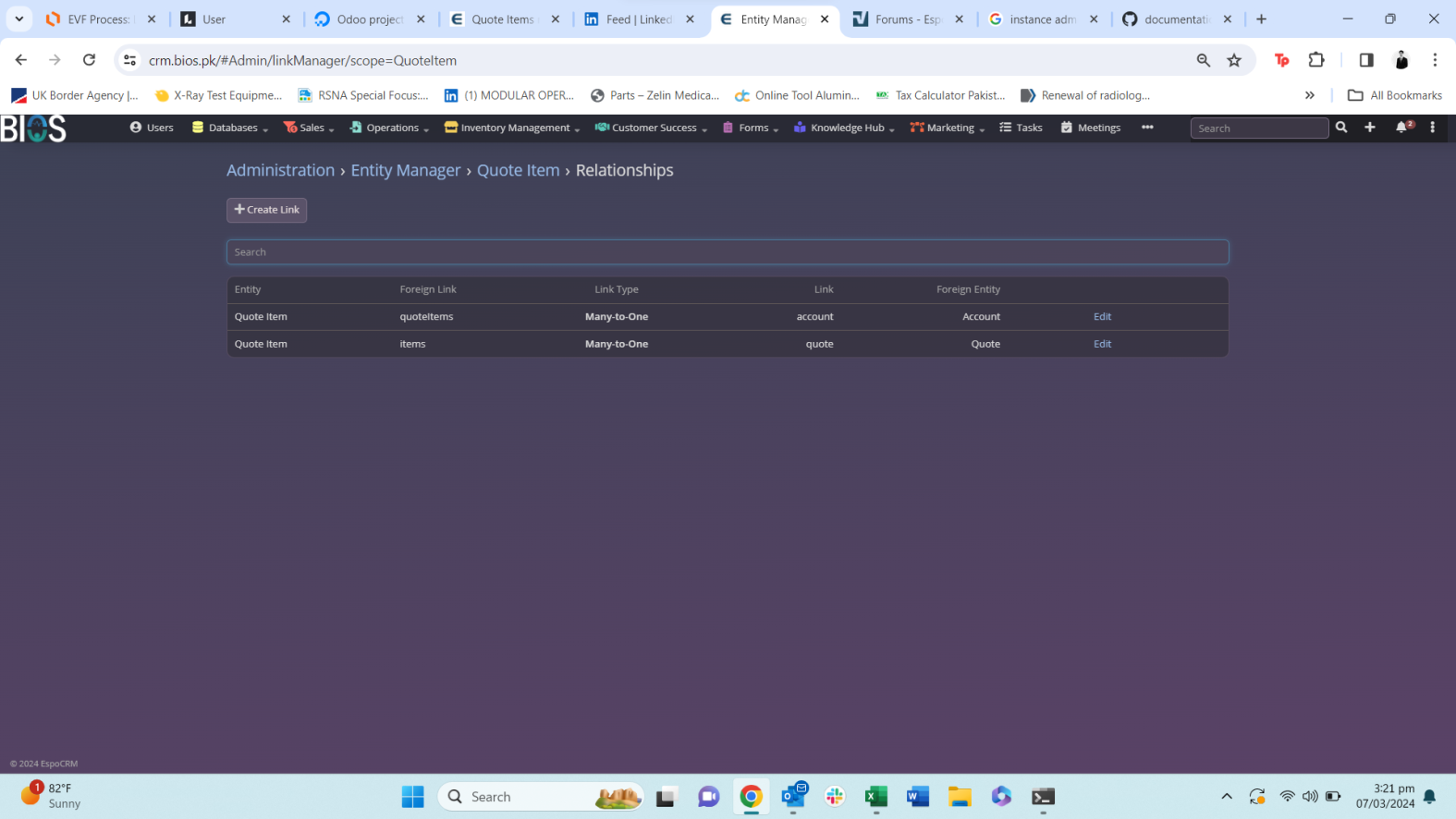
Task: Toggle the Chrome side panel icon
Action: (x=1366, y=60)
